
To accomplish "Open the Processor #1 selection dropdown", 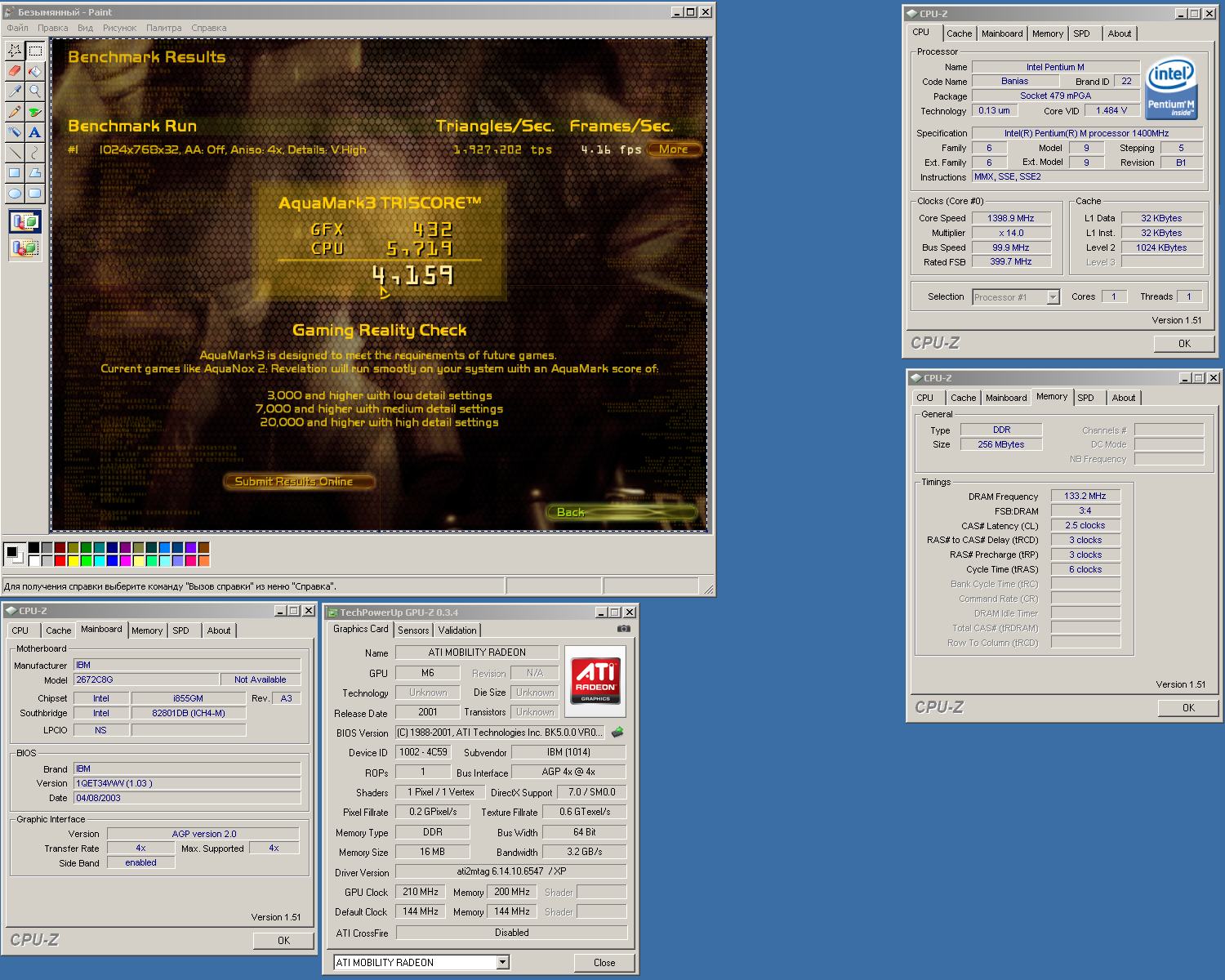I will click(x=1016, y=297).
